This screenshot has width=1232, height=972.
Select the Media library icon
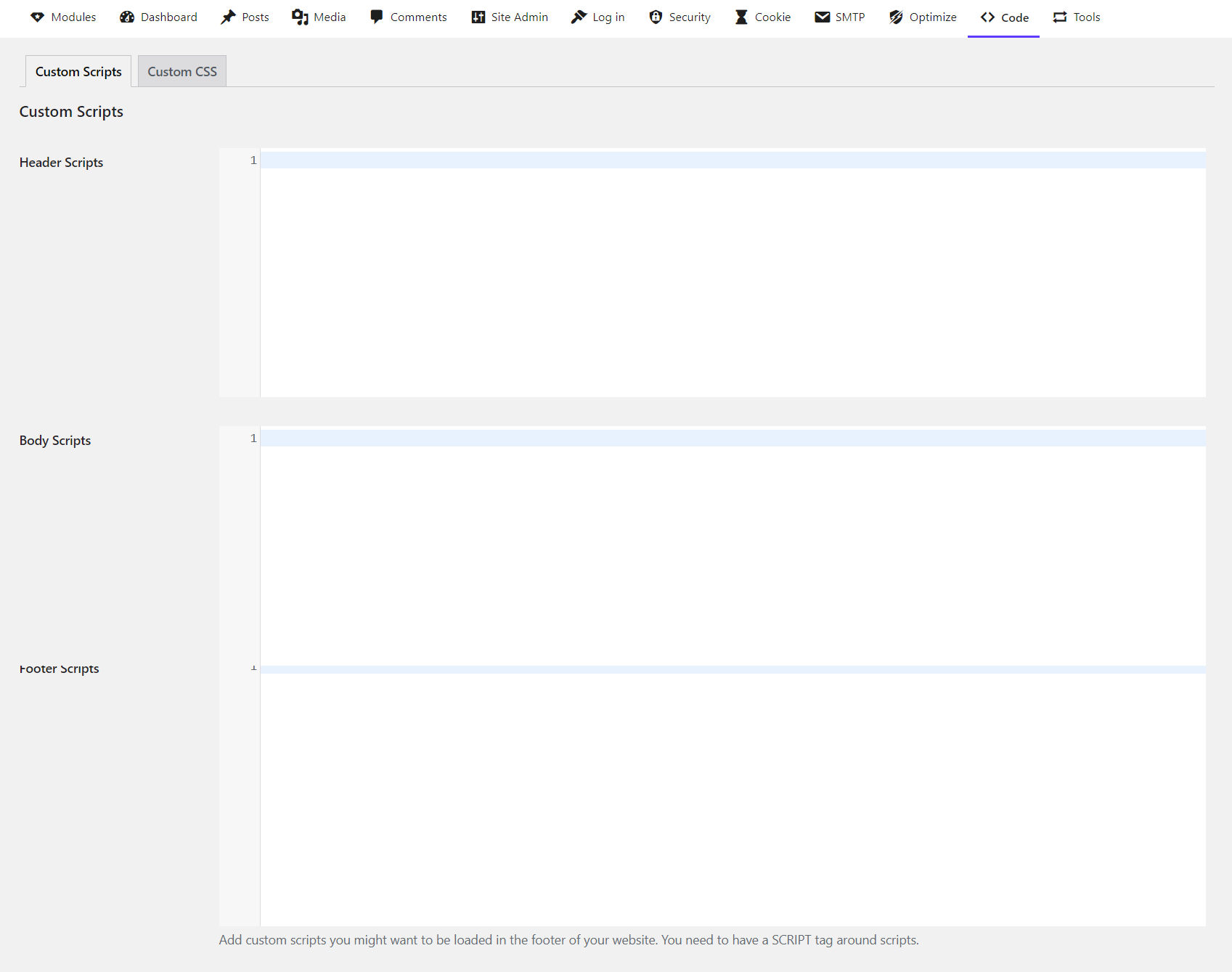click(x=300, y=17)
